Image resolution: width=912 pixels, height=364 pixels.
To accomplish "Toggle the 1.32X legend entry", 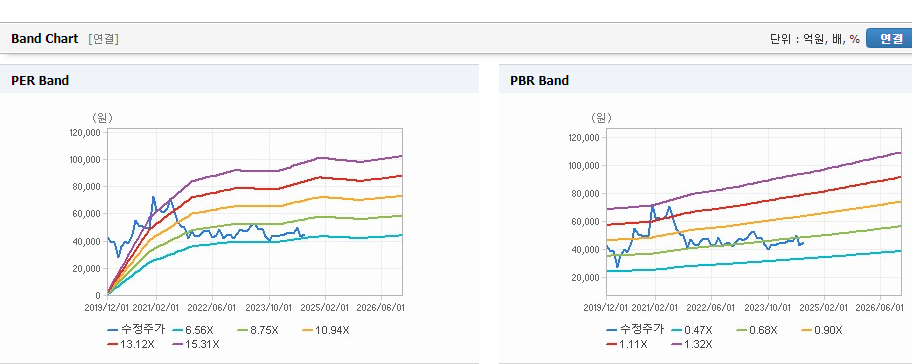I will pos(693,344).
